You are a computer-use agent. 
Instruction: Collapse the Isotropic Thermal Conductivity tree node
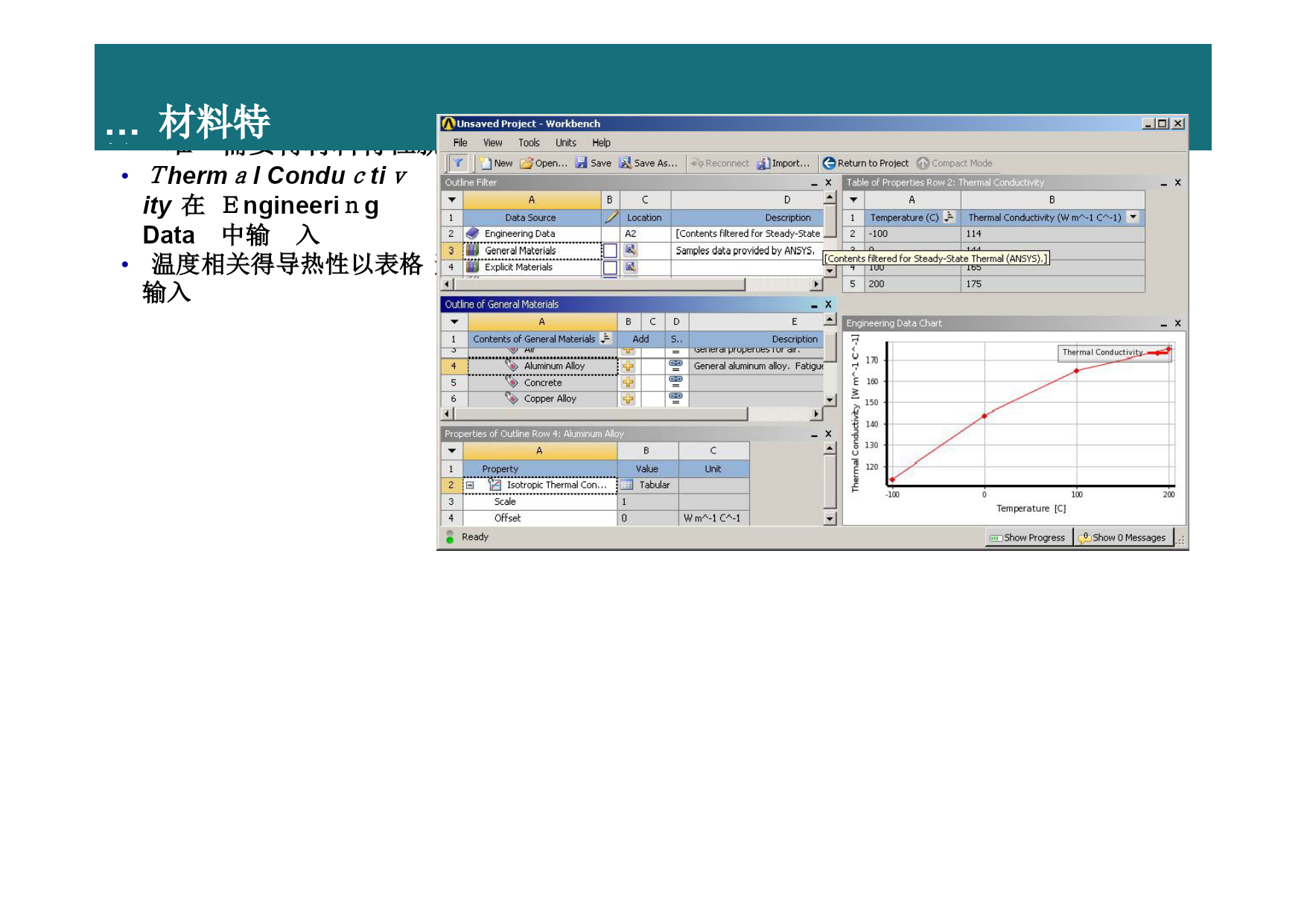pos(470,485)
